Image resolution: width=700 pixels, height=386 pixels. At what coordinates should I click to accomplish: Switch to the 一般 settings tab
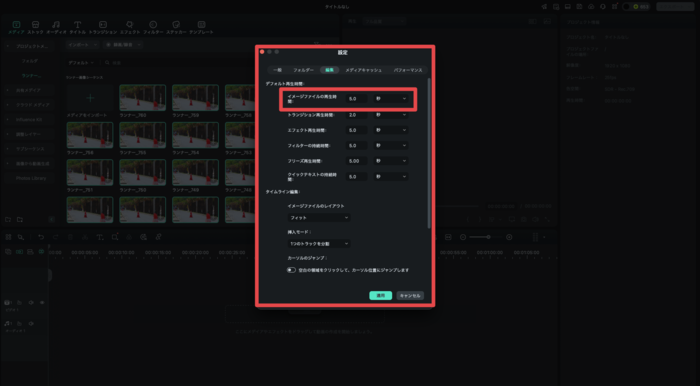click(277, 70)
